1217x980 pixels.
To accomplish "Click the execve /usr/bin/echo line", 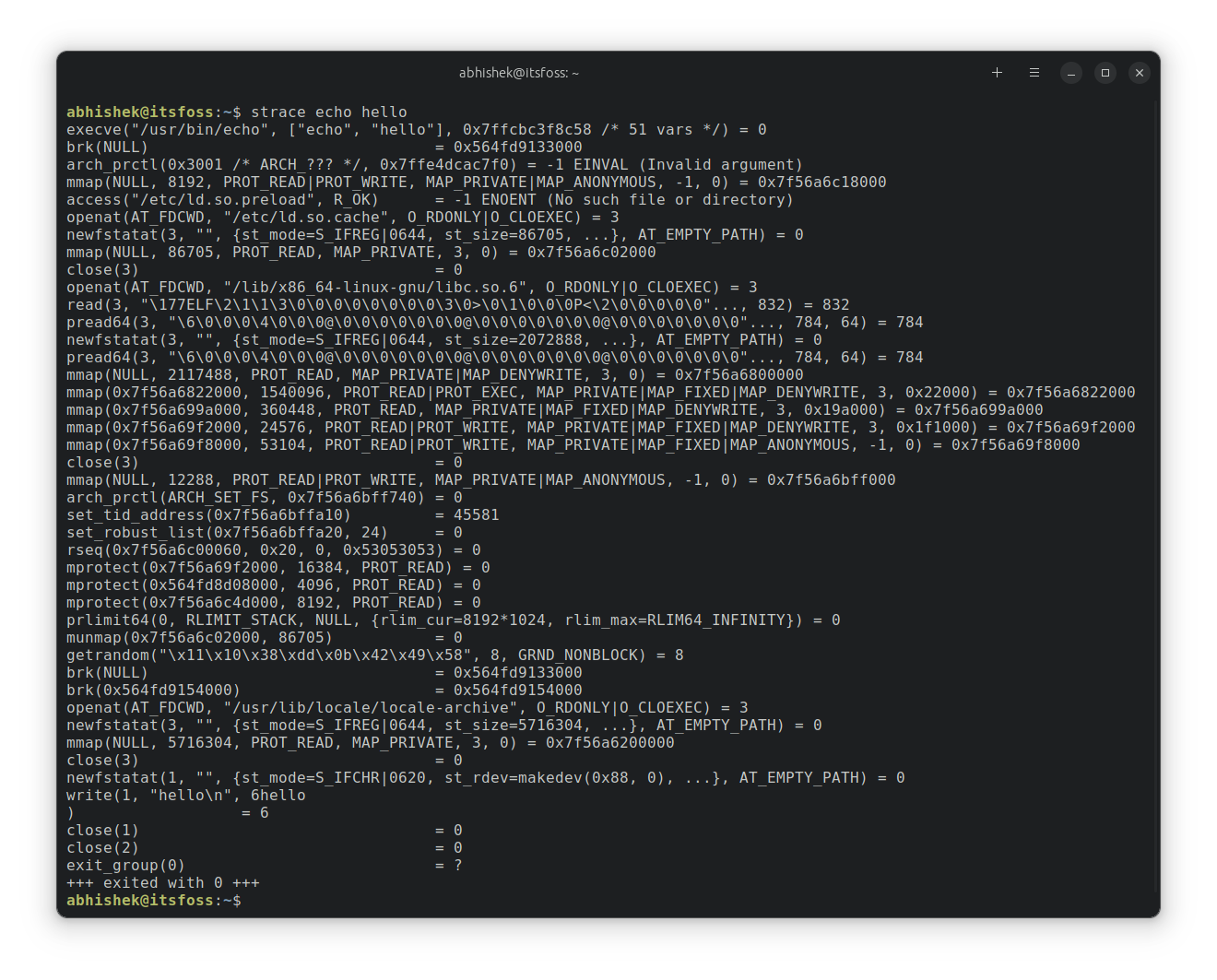I will 417,130.
